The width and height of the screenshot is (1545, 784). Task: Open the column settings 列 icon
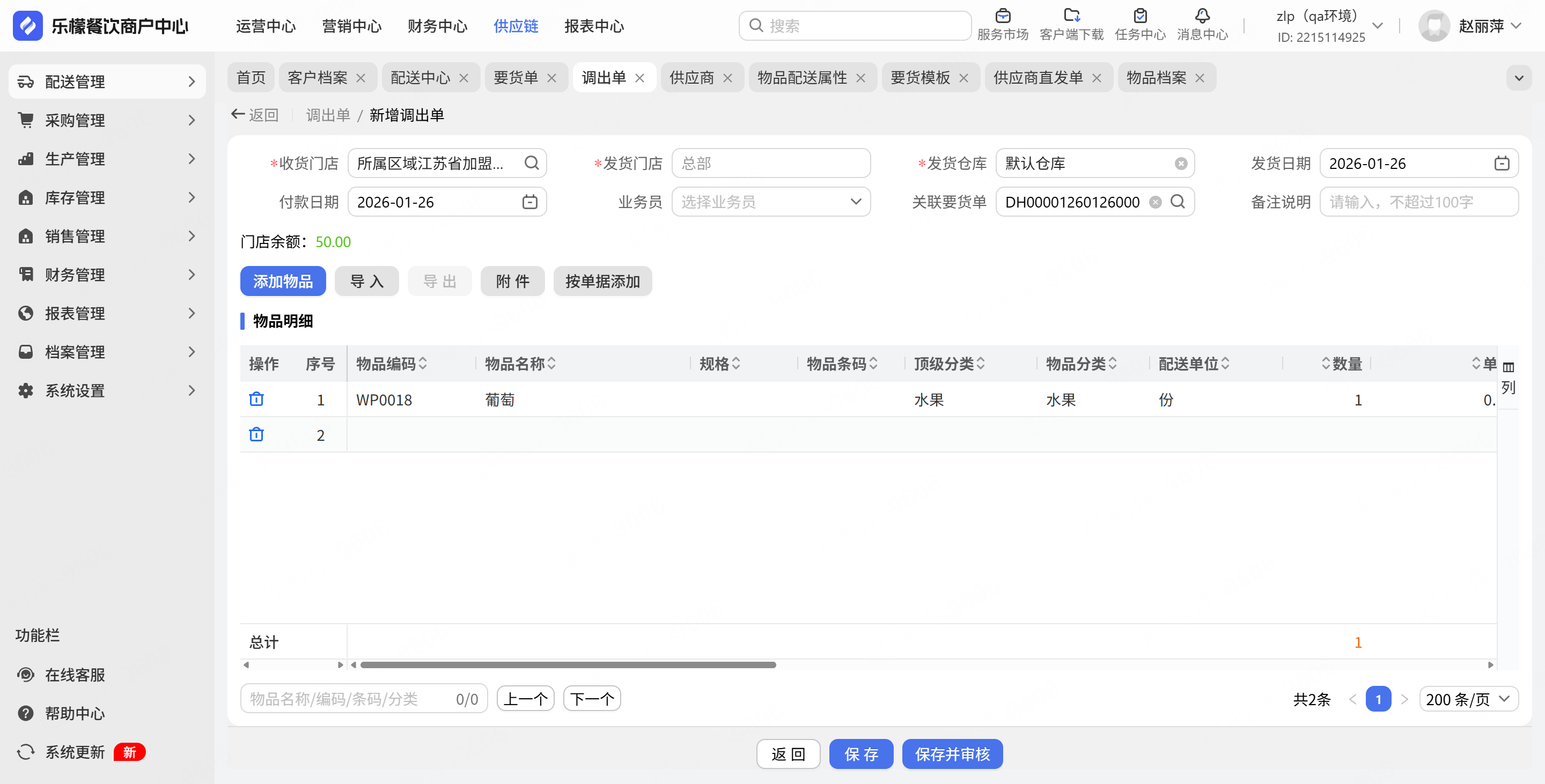pyautogui.click(x=1508, y=368)
